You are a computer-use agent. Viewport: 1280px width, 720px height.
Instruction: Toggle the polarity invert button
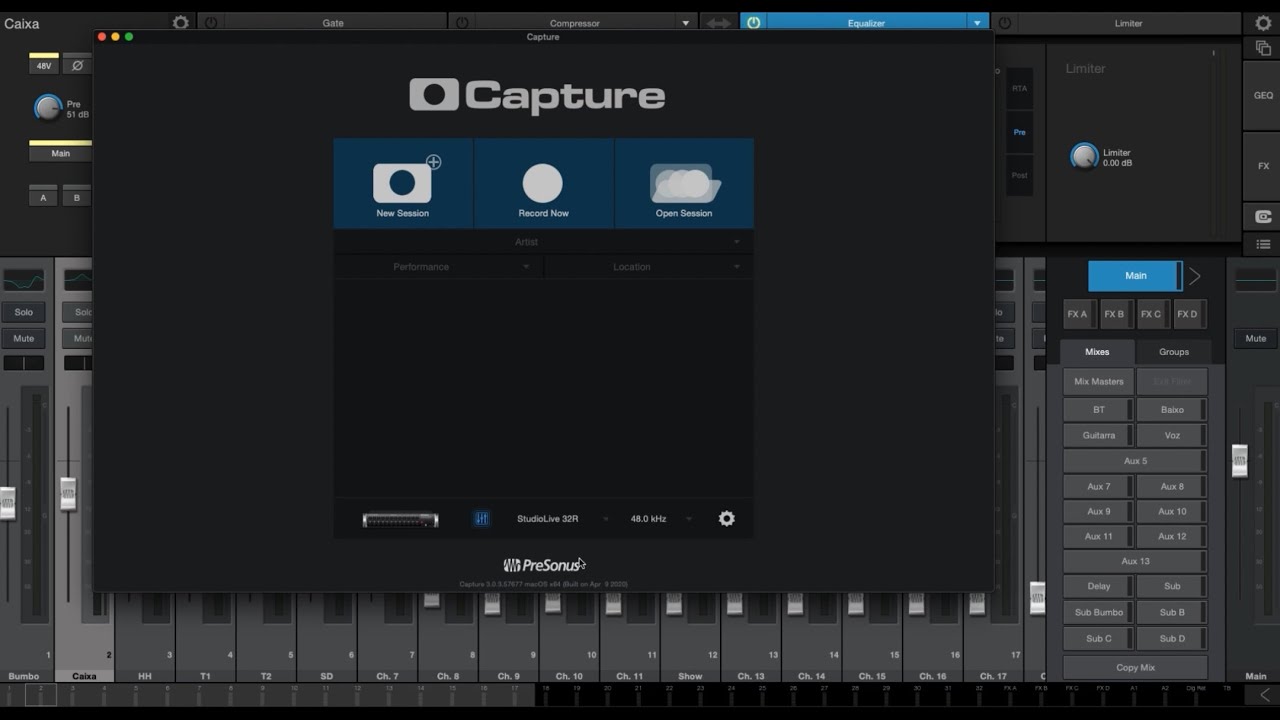(x=77, y=65)
